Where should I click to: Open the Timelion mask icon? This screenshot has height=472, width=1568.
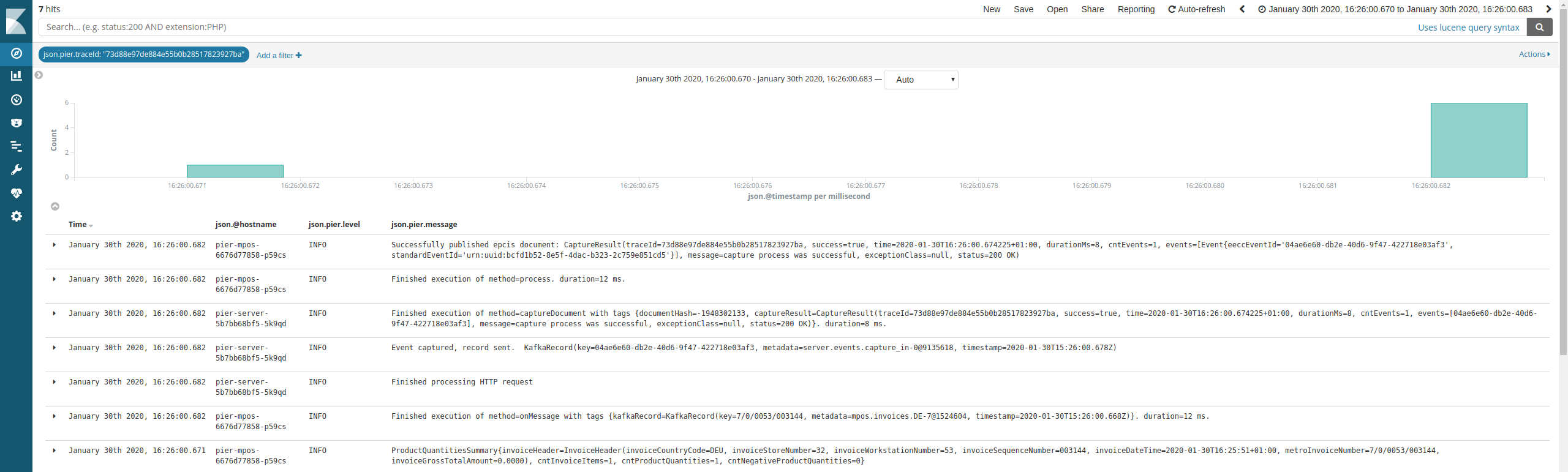pos(17,123)
